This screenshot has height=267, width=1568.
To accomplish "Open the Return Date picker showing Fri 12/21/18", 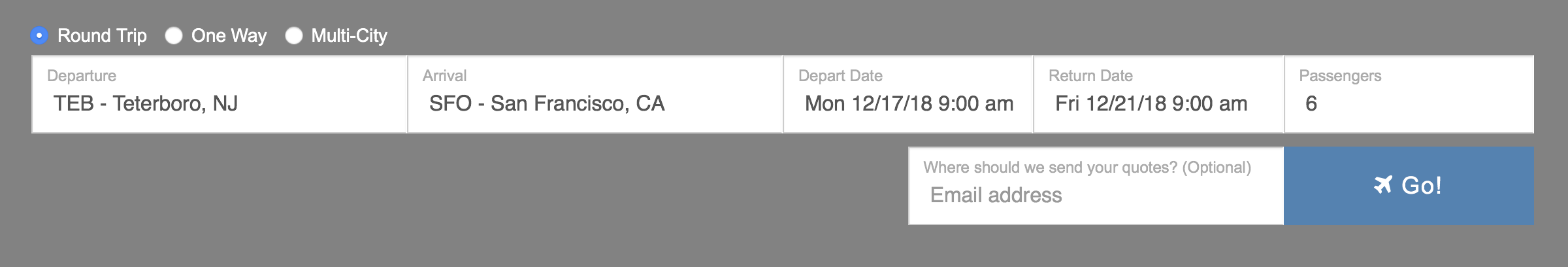I will tap(1158, 94).
